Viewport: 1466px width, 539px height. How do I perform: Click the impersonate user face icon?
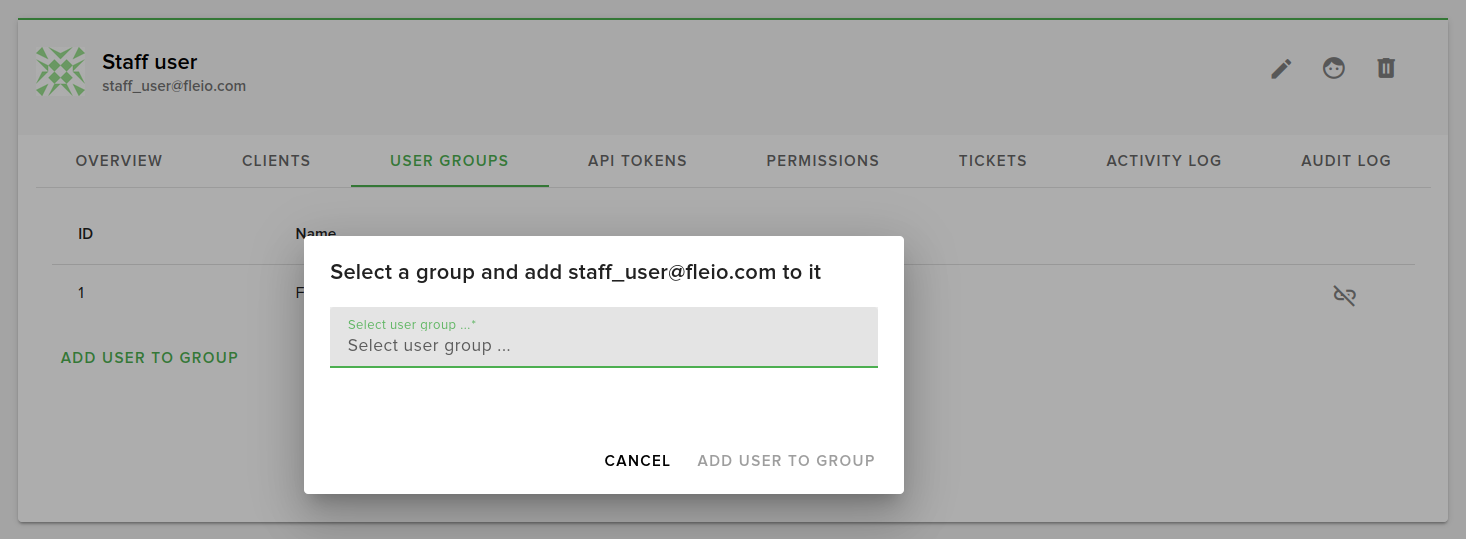tap(1333, 68)
